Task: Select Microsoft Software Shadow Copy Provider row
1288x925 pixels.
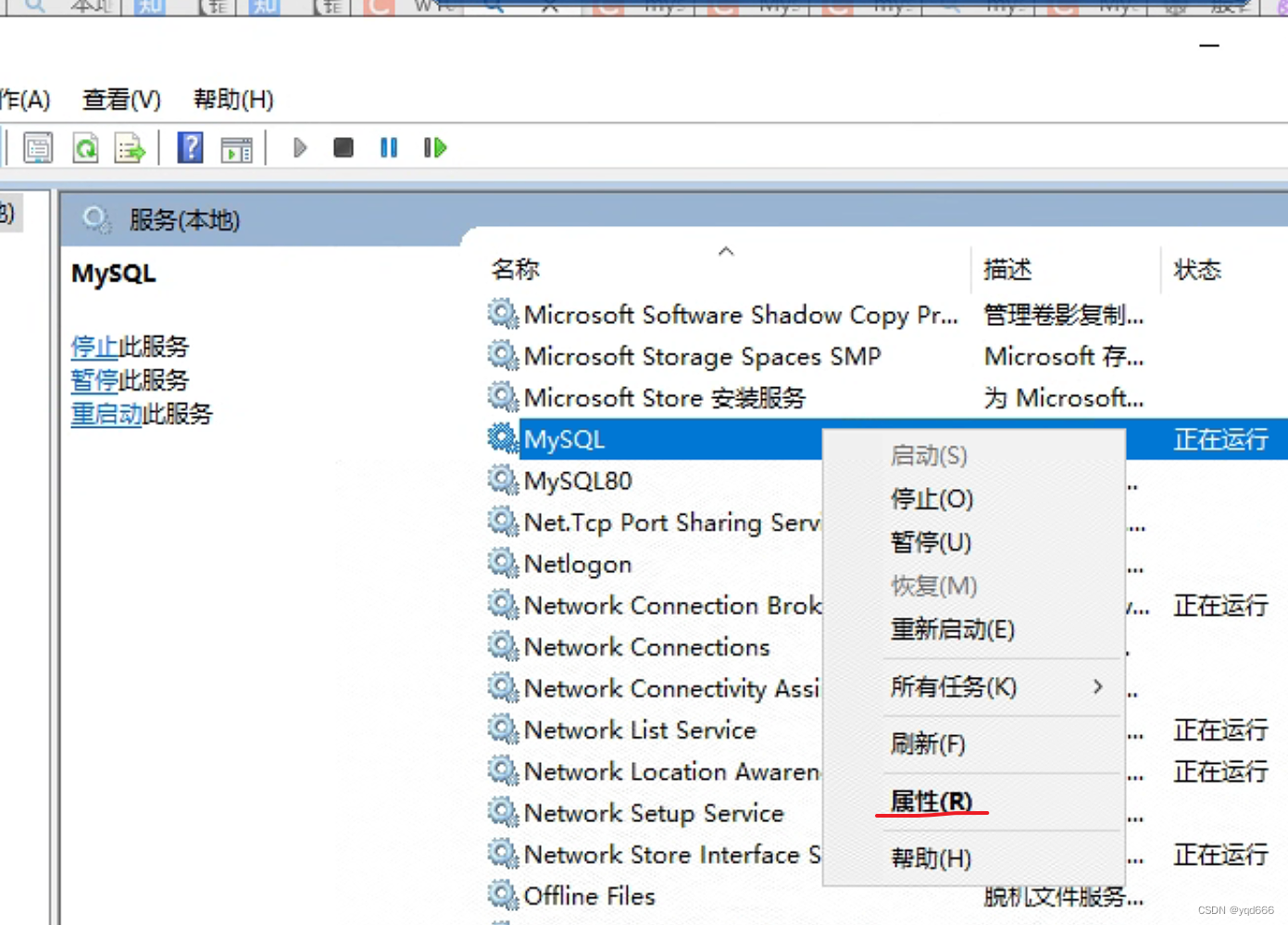Action: tap(741, 315)
